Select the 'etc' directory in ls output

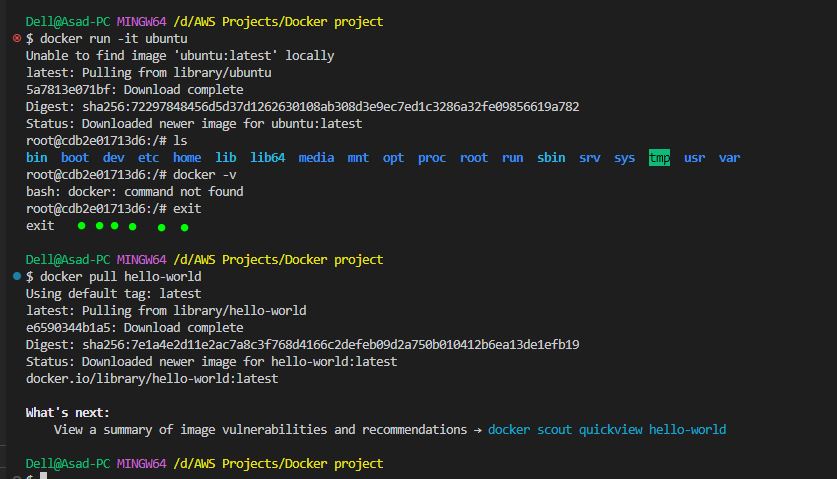point(148,158)
